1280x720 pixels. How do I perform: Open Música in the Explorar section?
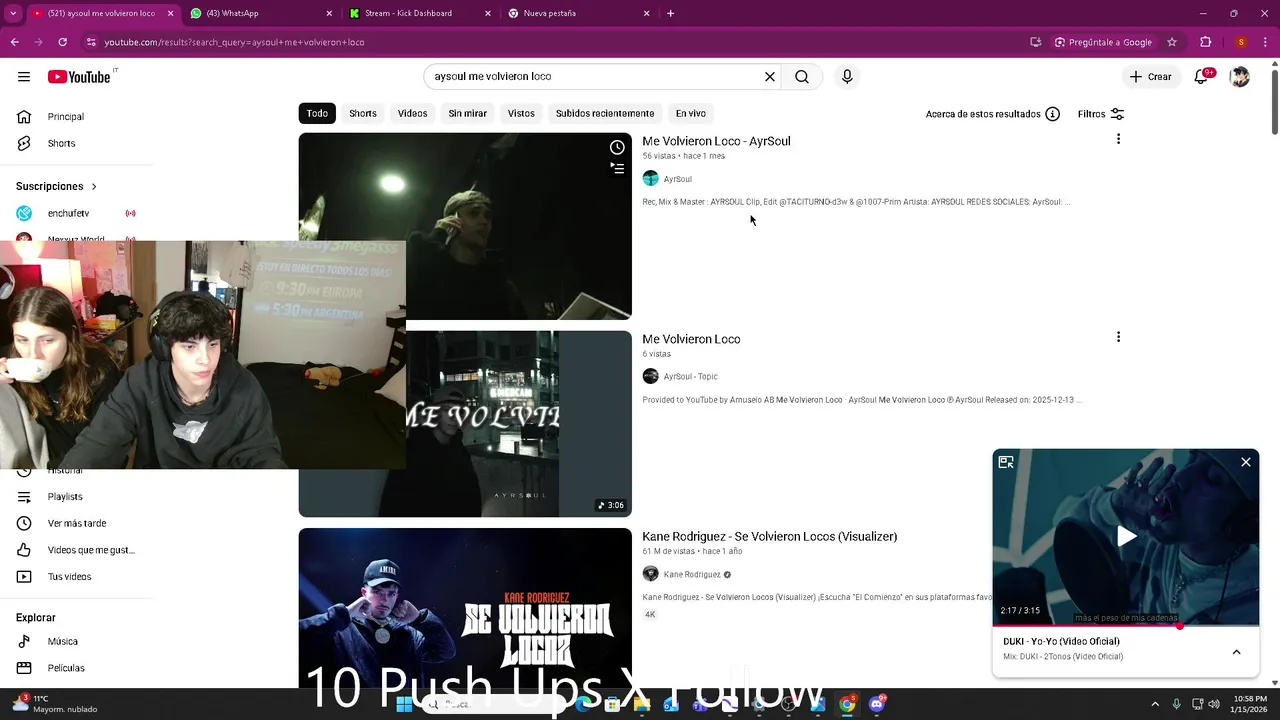tap(62, 641)
